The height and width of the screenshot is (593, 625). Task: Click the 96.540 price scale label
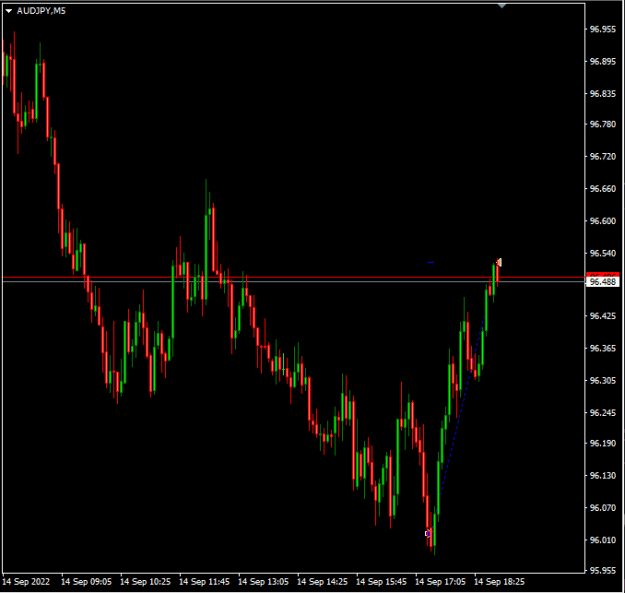coord(602,253)
